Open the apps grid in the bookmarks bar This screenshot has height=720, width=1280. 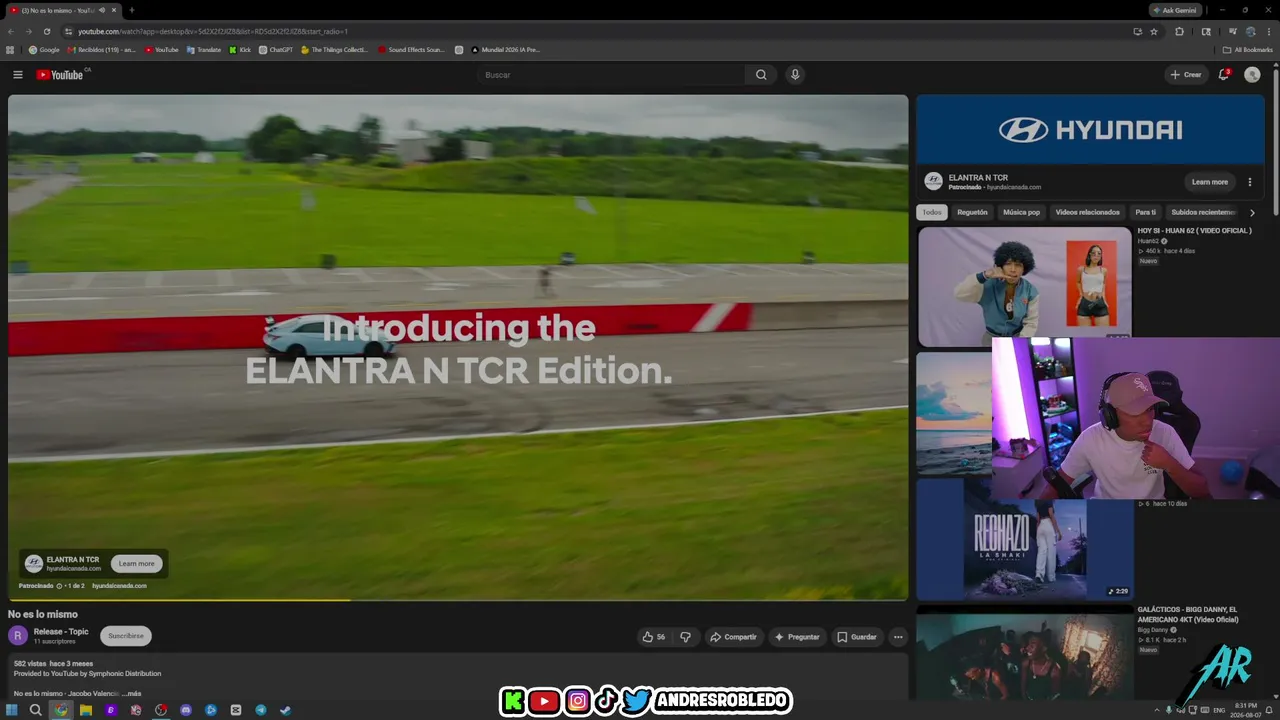(10, 49)
